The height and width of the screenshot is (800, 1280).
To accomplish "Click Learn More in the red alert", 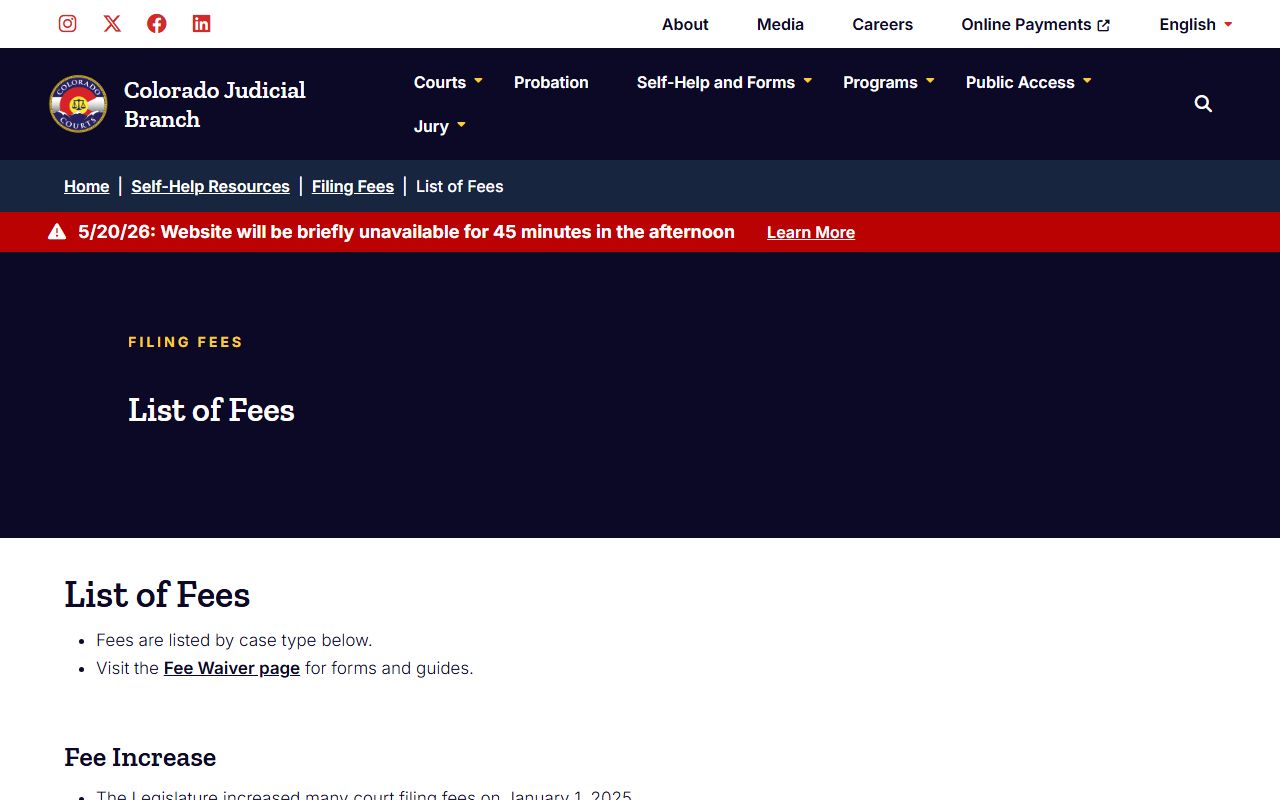I will 811,232.
